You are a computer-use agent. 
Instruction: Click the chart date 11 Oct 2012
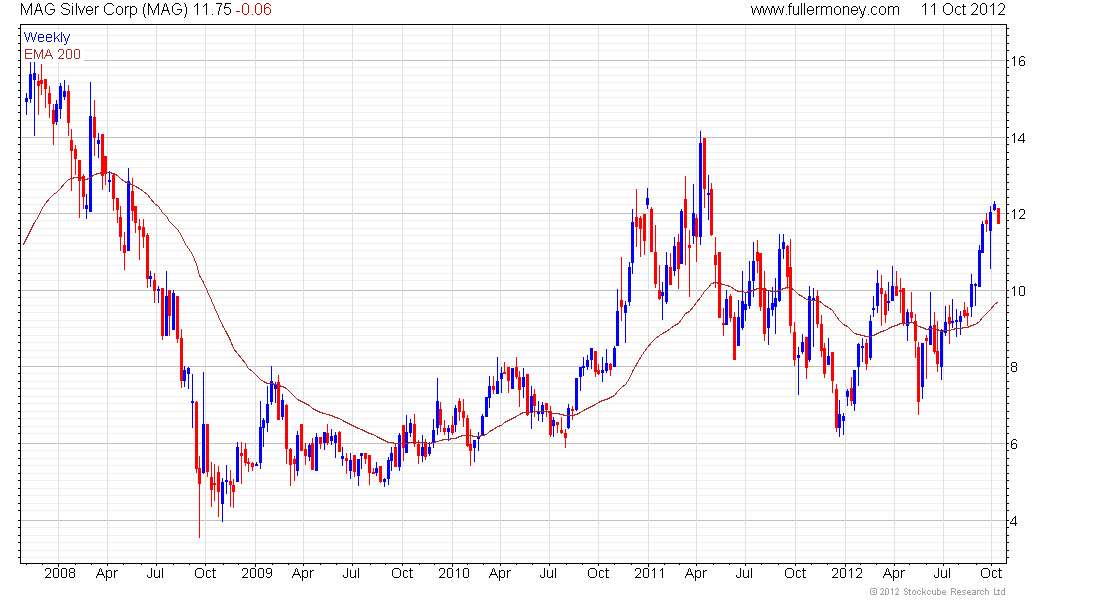963,10
